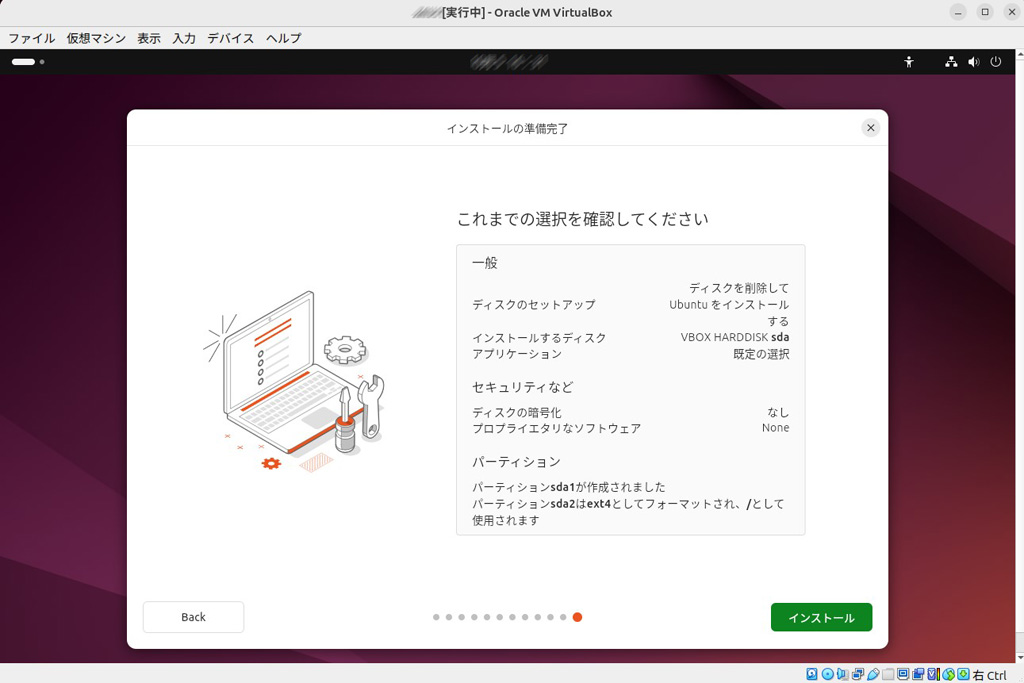Click the インストールするディスク label

click(x=539, y=338)
